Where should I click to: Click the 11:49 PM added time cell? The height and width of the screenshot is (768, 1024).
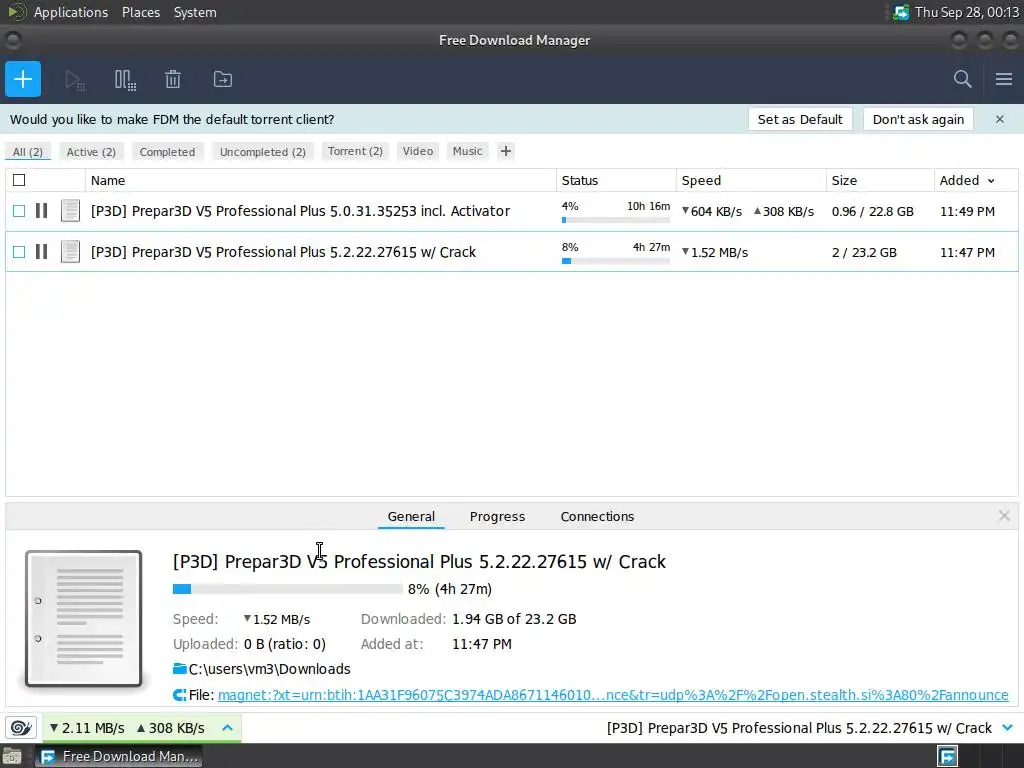click(x=967, y=212)
